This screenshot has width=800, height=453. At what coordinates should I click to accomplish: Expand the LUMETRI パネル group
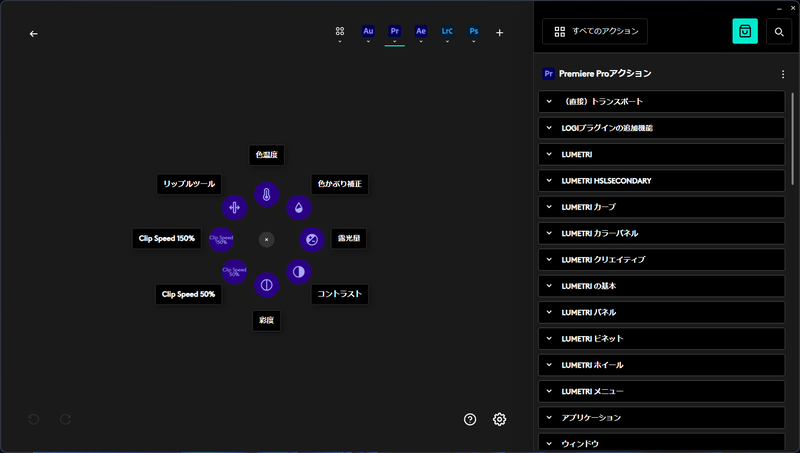pos(661,312)
